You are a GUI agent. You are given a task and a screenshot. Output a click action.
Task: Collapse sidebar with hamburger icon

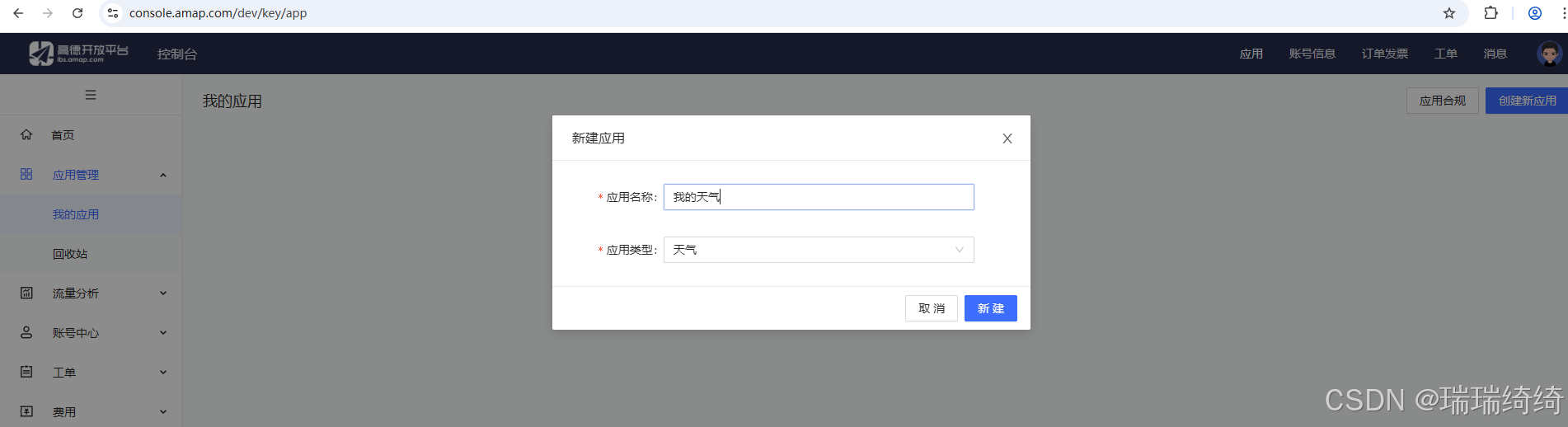click(91, 95)
